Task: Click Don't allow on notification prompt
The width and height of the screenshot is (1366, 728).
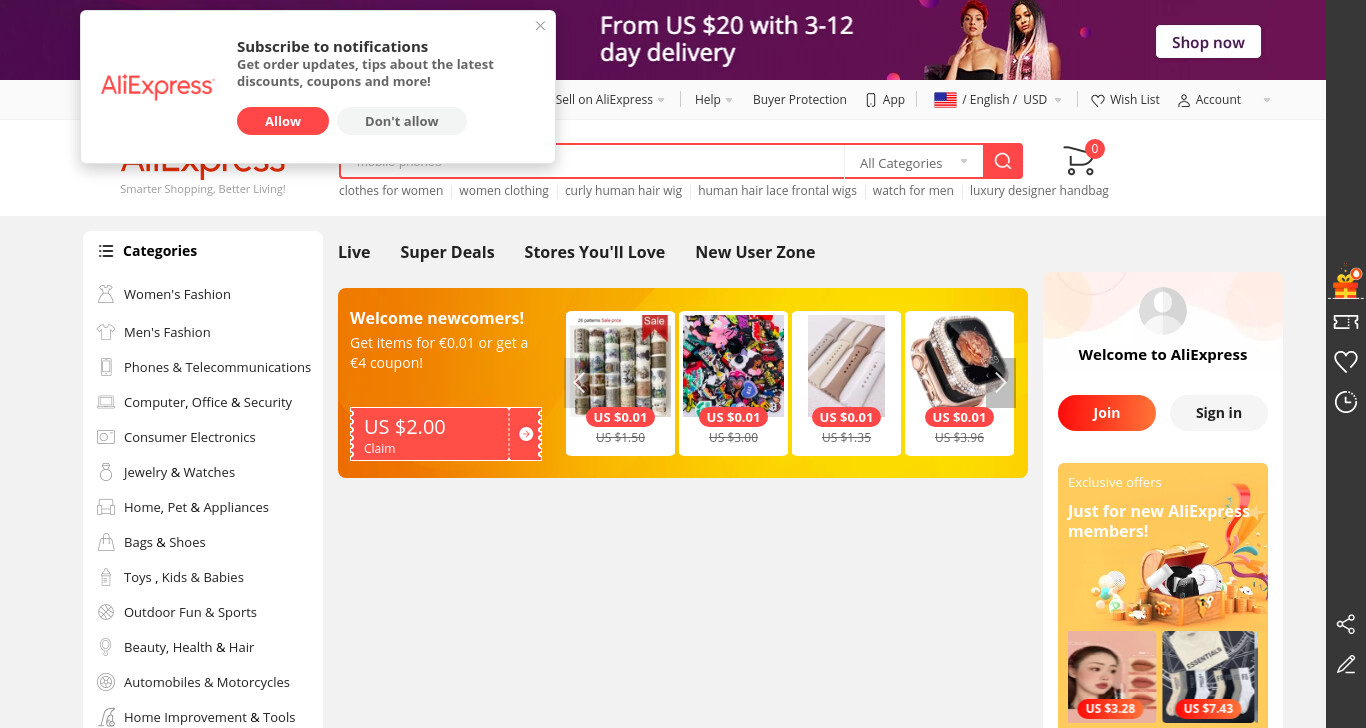Action: pos(402,121)
